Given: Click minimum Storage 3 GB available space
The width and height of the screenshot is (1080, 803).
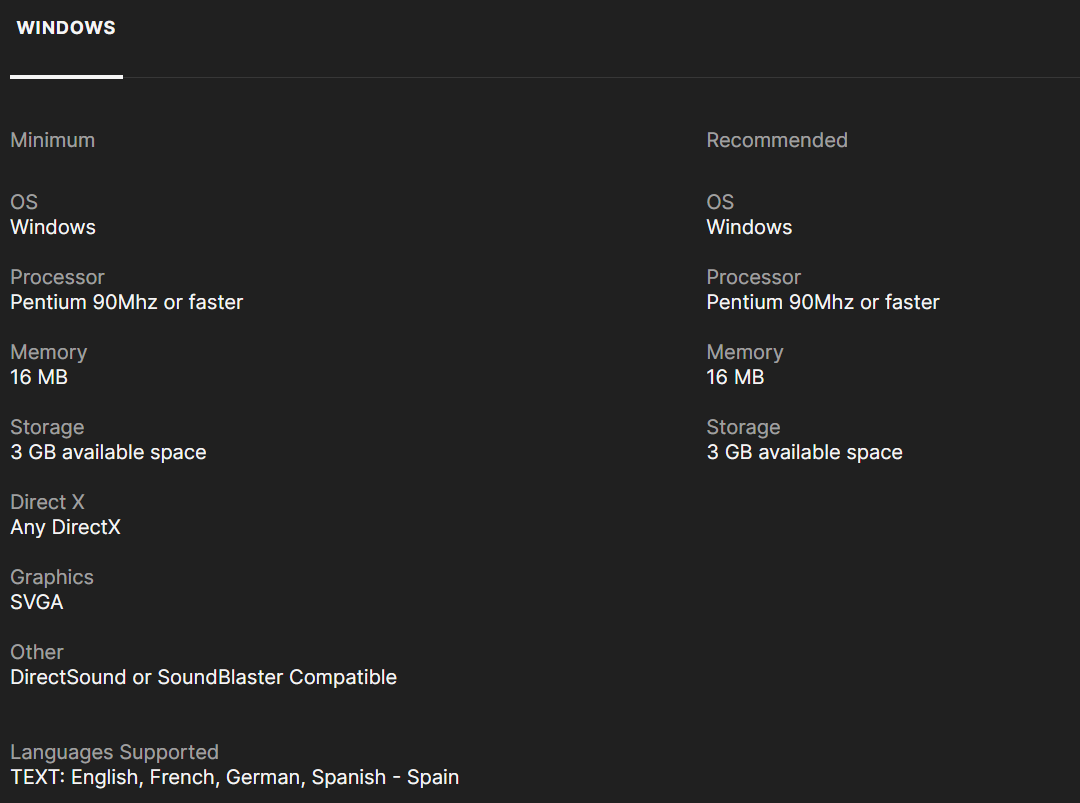Looking at the screenshot, I should (x=108, y=452).
